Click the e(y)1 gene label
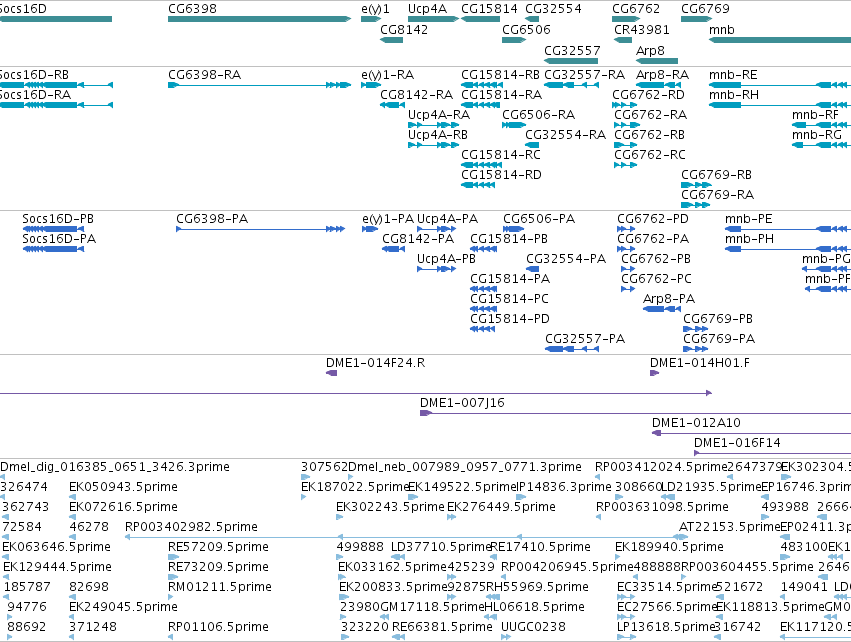This screenshot has height=642, width=851. point(376,9)
